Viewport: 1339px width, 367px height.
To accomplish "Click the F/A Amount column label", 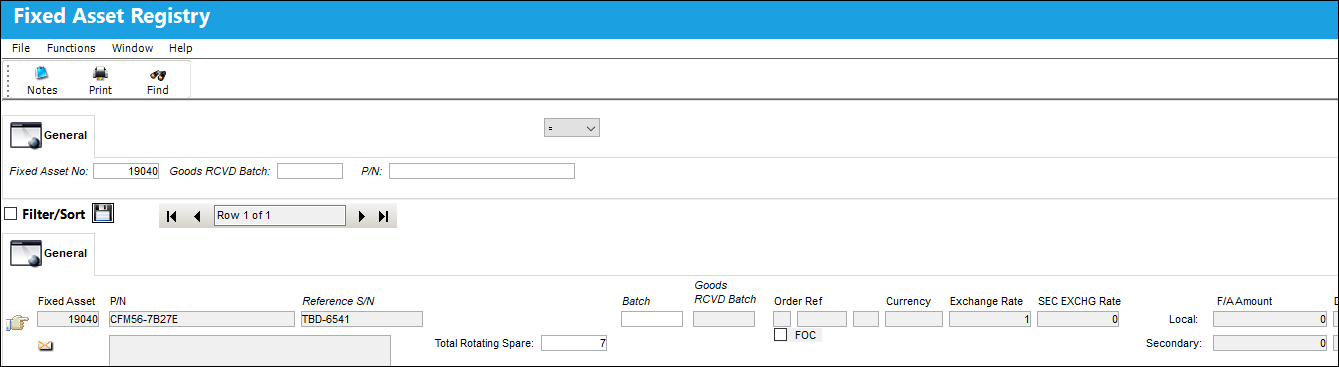I will [1244, 301].
